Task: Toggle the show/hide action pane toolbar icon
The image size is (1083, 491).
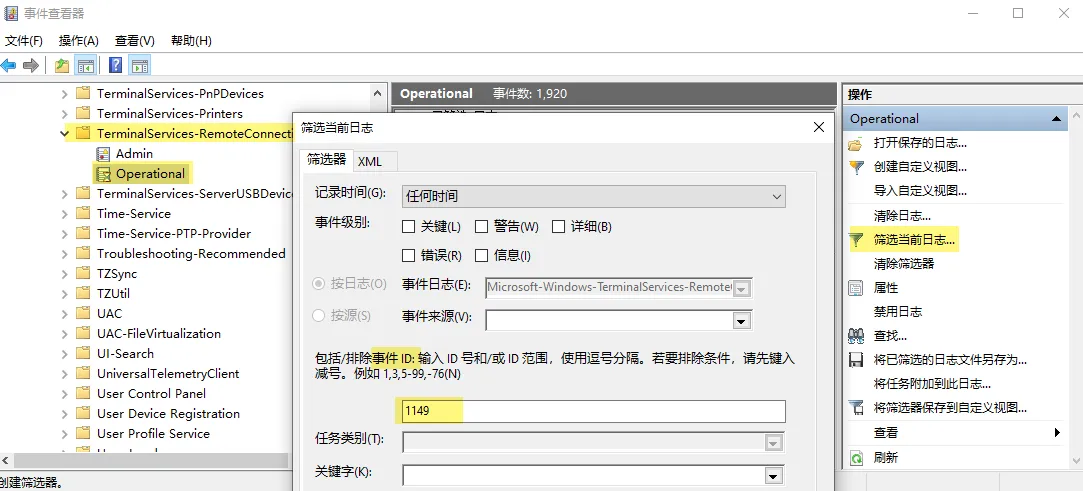Action: (x=140, y=66)
